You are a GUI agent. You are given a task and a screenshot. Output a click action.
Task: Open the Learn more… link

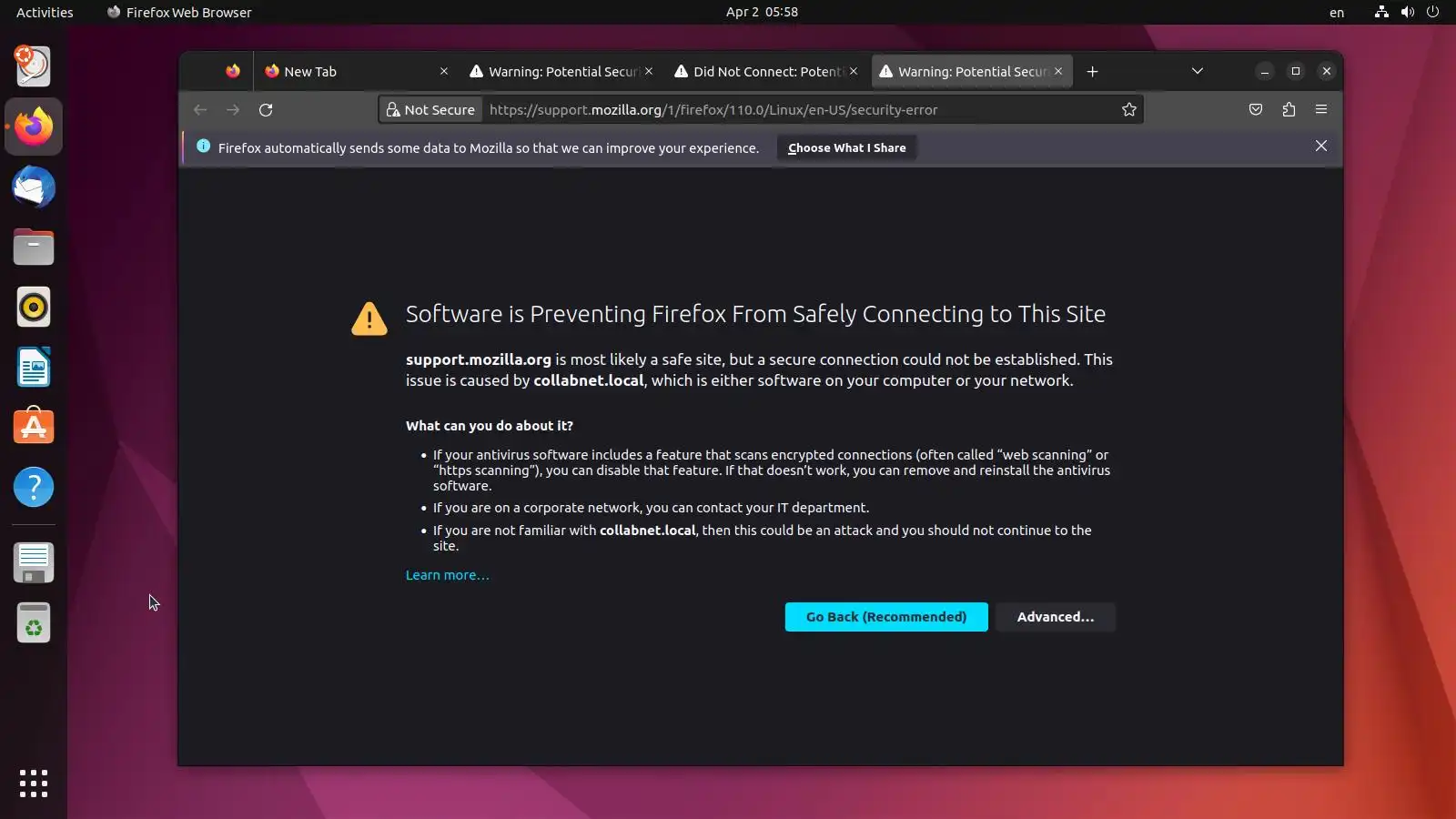(x=447, y=575)
